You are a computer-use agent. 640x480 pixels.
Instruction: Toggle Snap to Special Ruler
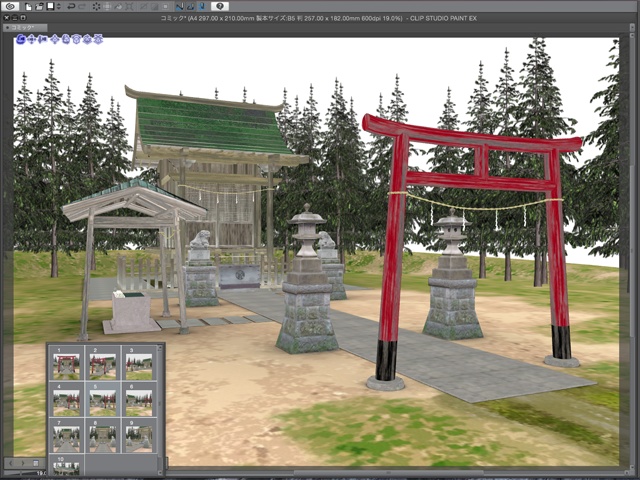[191, 7]
